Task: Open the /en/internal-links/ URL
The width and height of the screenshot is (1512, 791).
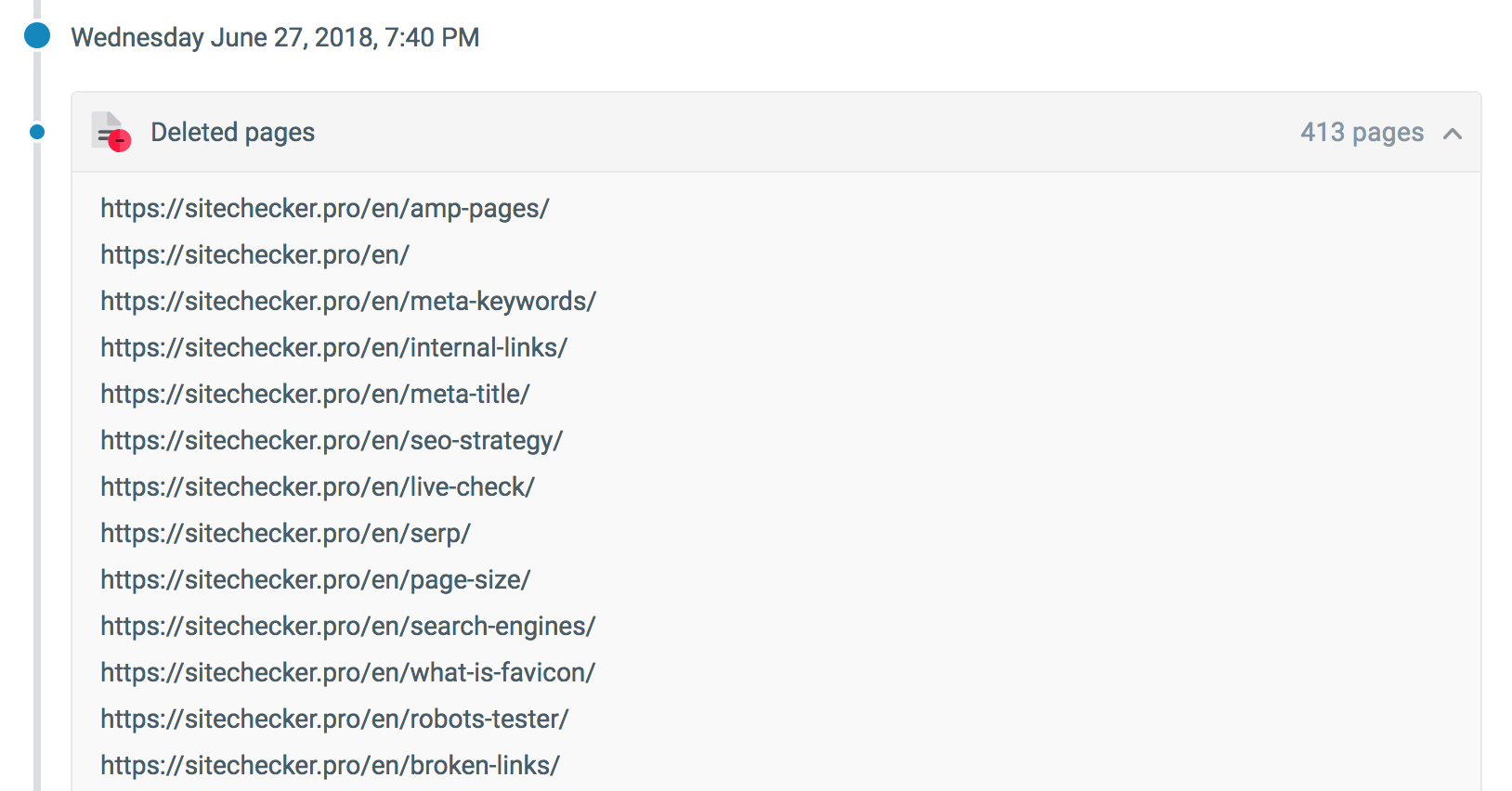Action: point(333,348)
